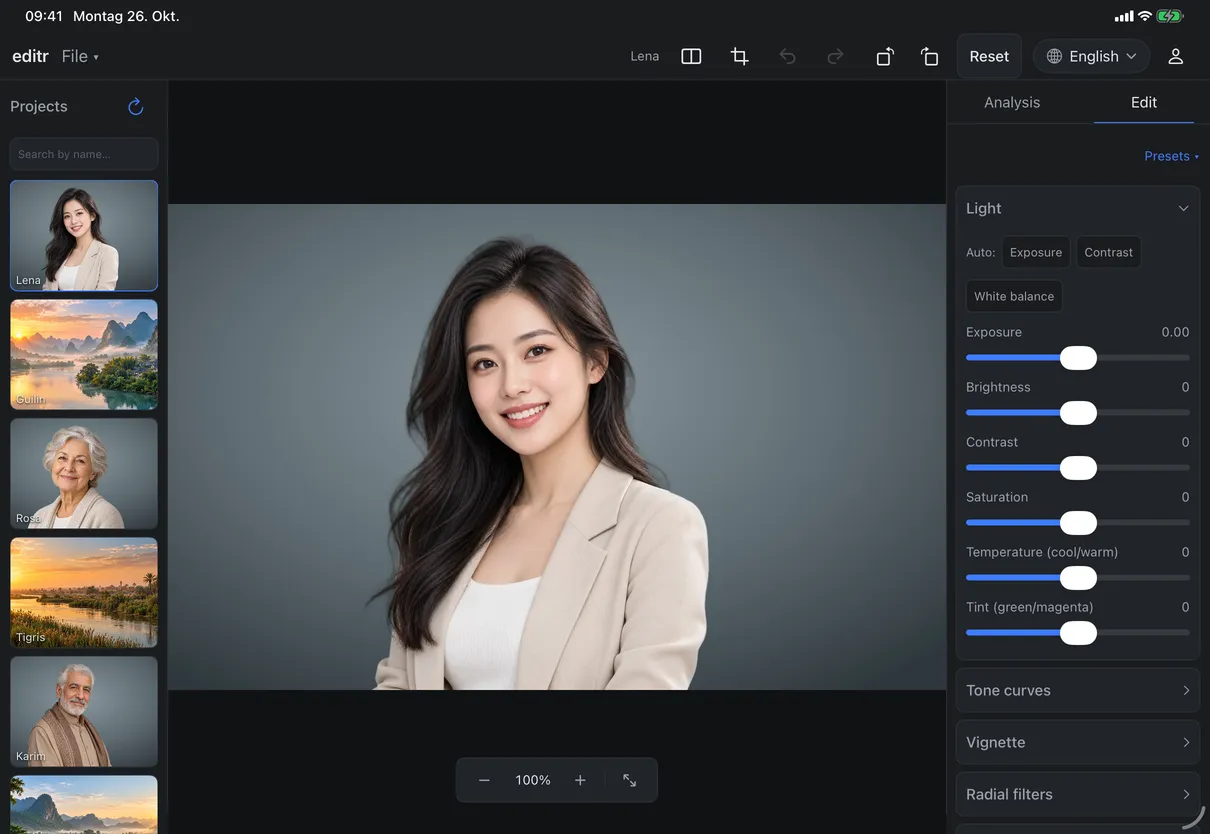
Task: Refresh the Projects list
Action: click(x=136, y=106)
